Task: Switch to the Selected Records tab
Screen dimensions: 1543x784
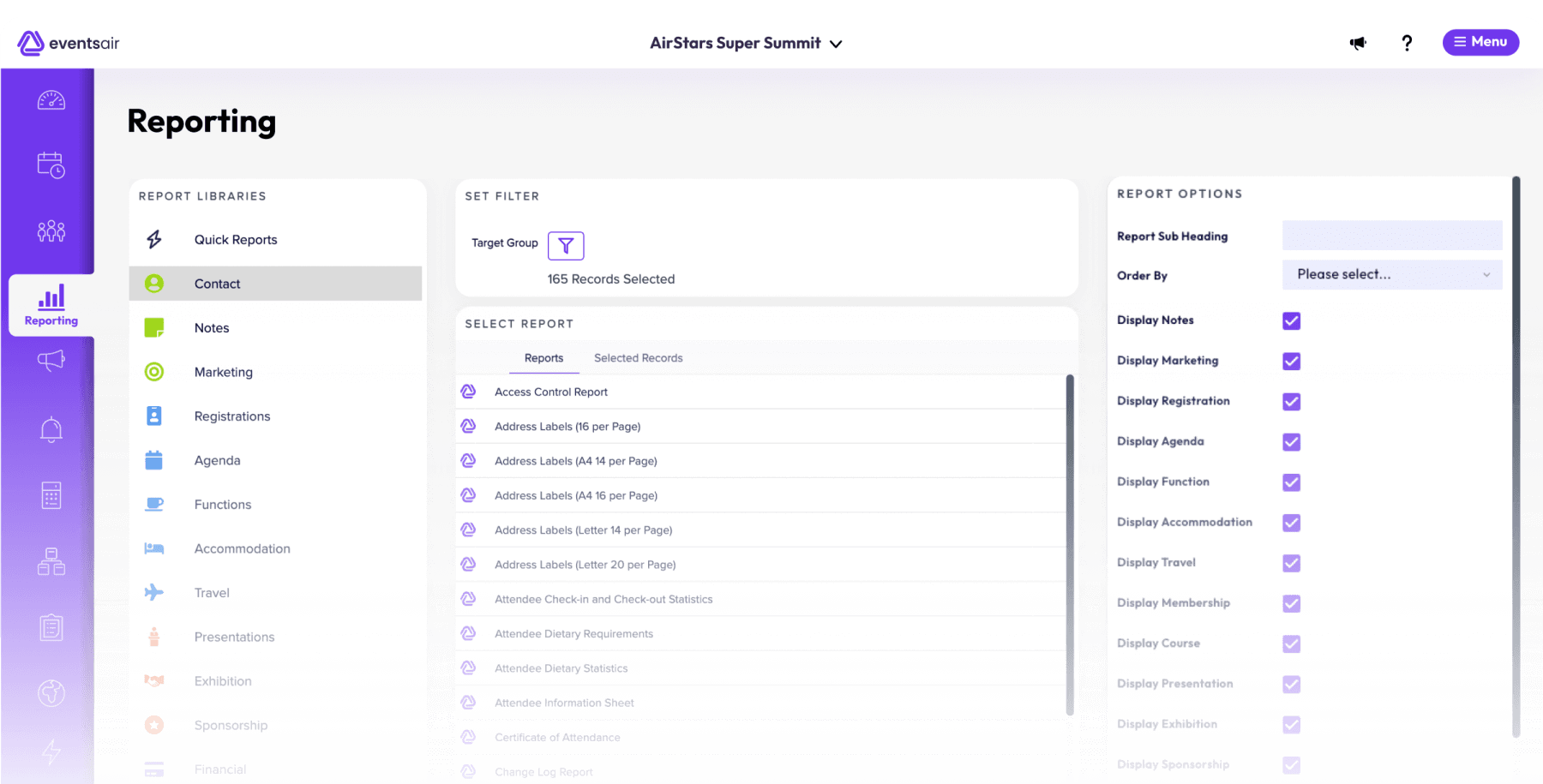Action: (638, 358)
